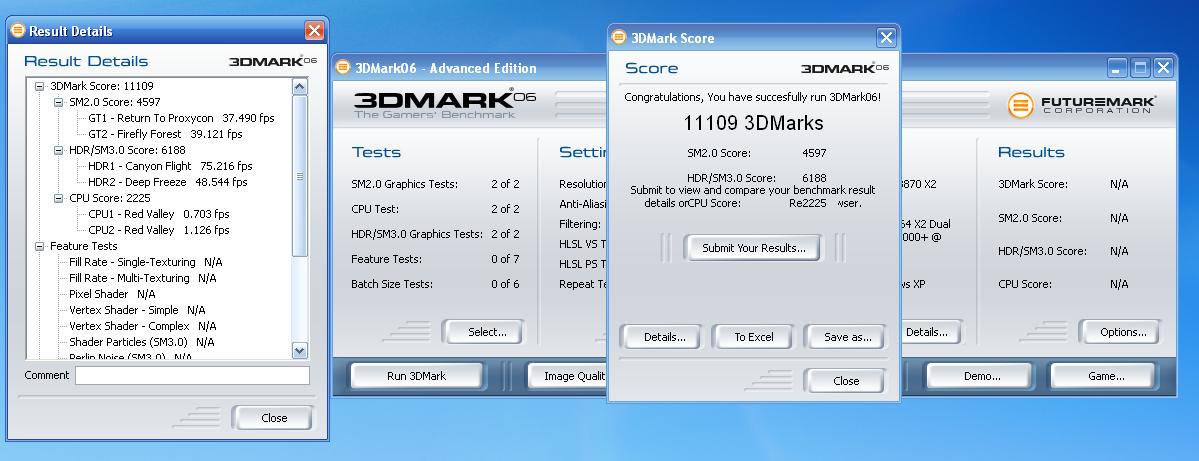Click scroll-up arrow in Result Details tree
The height and width of the screenshot is (461, 1199).
tap(300, 86)
